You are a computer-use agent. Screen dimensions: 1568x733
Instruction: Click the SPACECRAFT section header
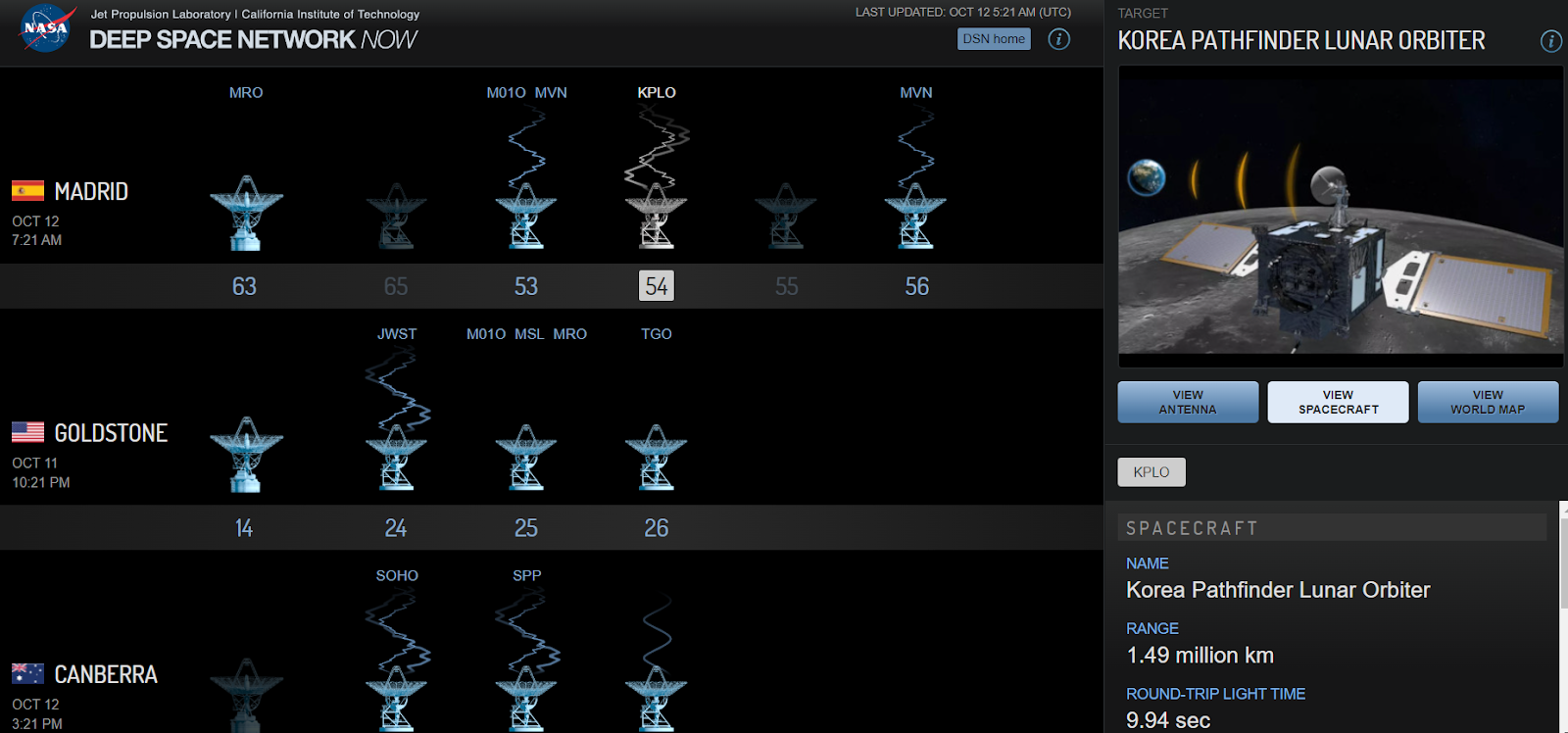[x=1332, y=528]
